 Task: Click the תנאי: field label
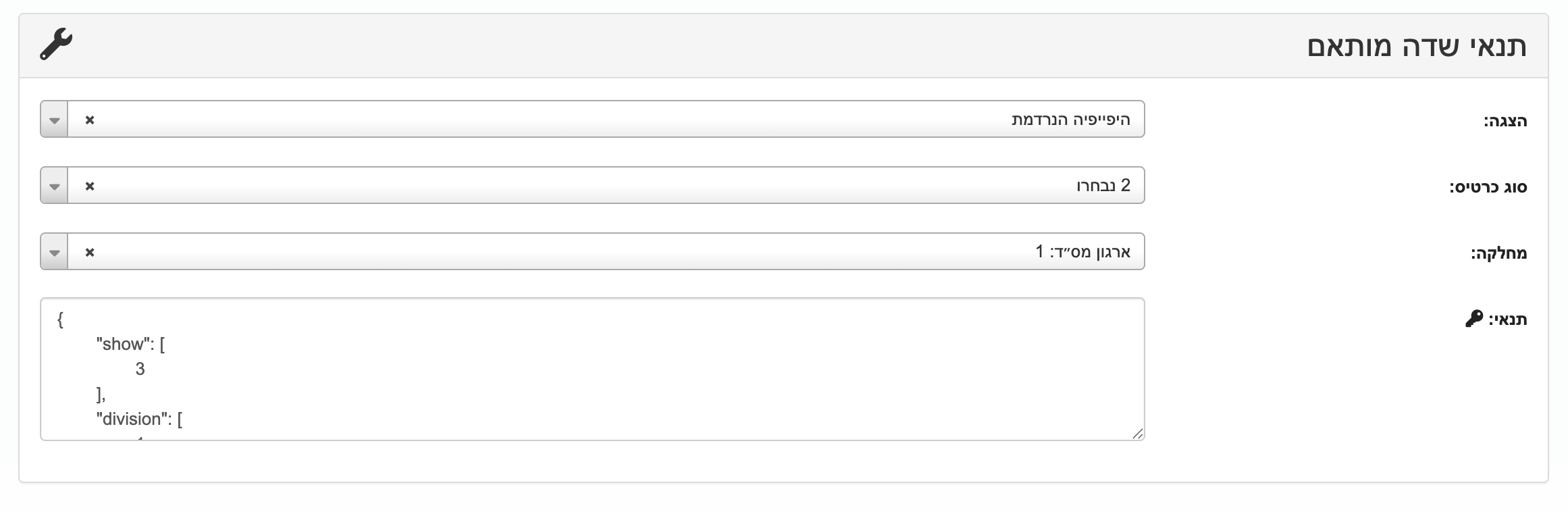[x=1508, y=319]
